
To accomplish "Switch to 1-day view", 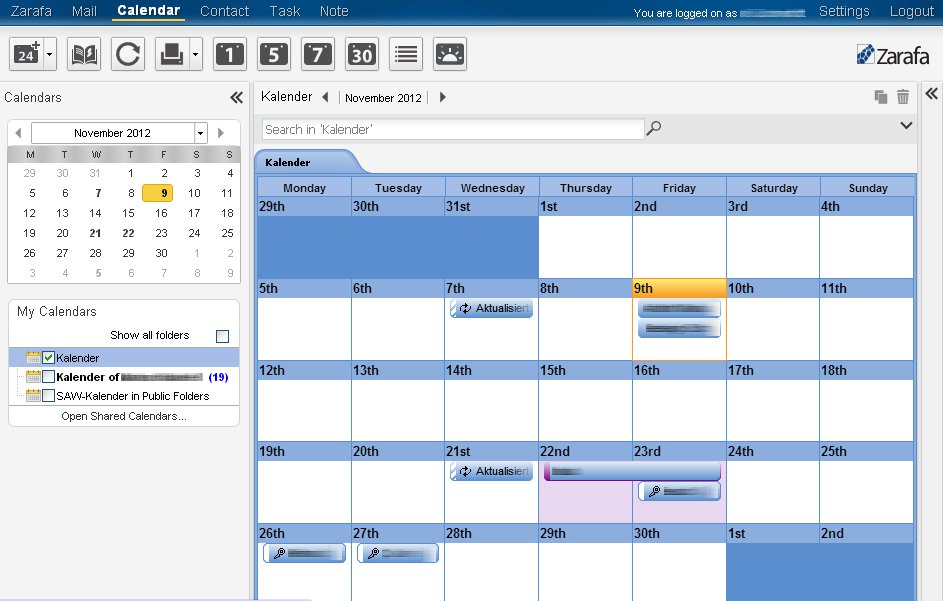I will 230,54.
